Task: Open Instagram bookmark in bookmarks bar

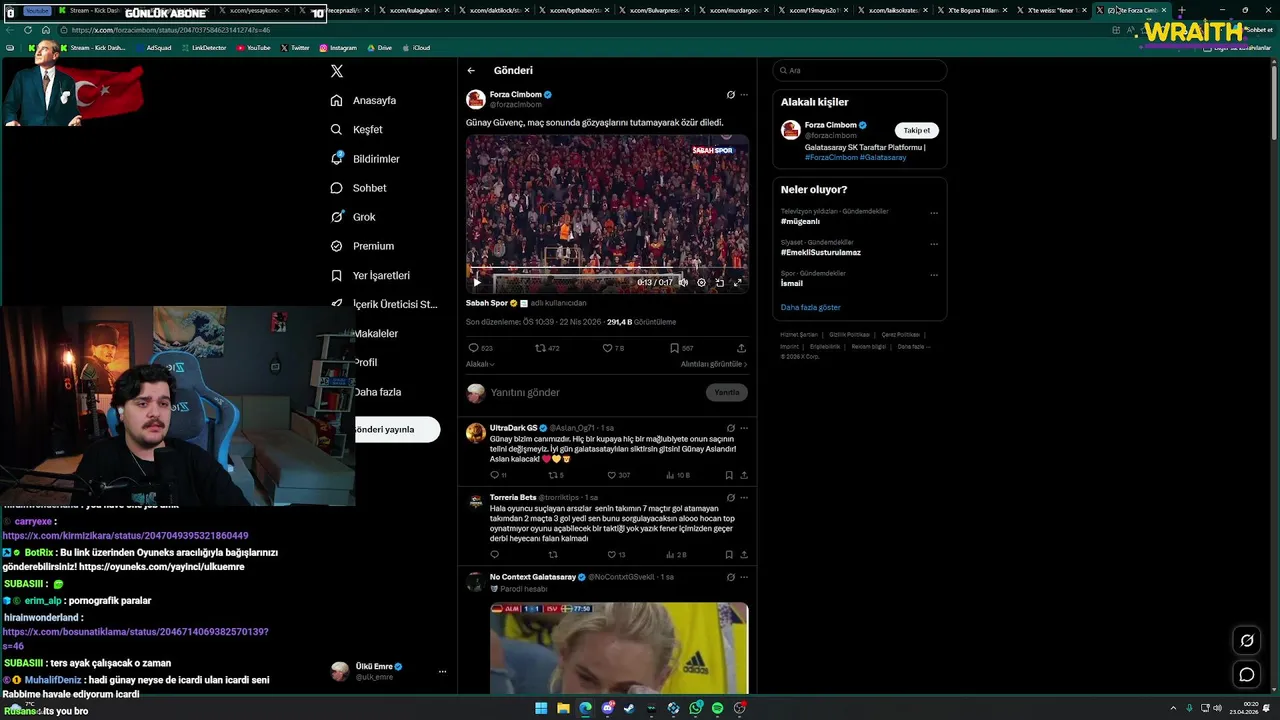Action: point(338,48)
